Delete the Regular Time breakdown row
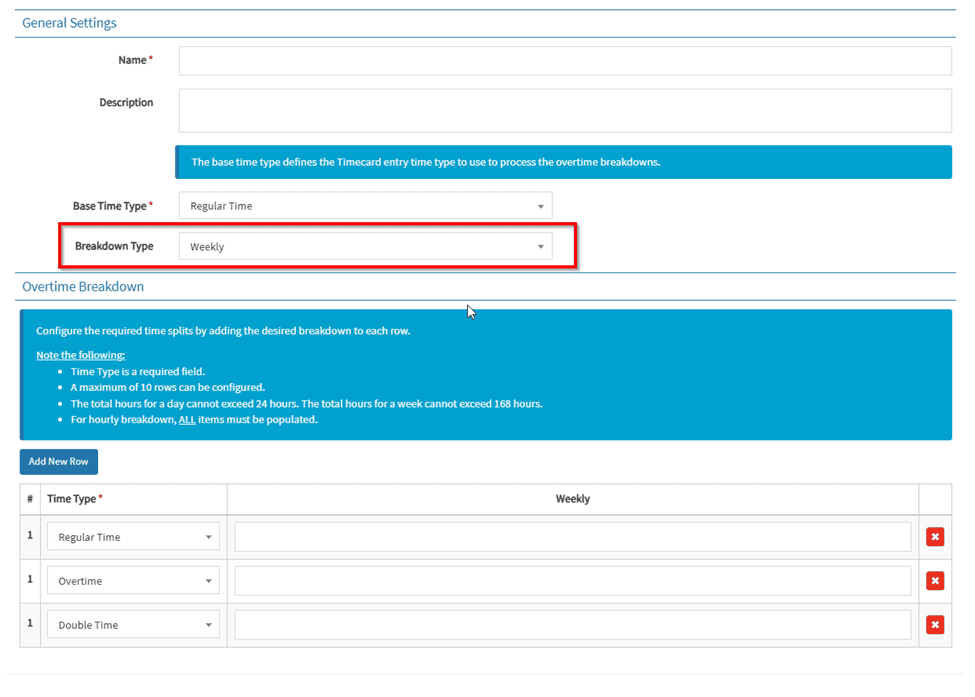This screenshot has height=697, width=975. pos(934,537)
